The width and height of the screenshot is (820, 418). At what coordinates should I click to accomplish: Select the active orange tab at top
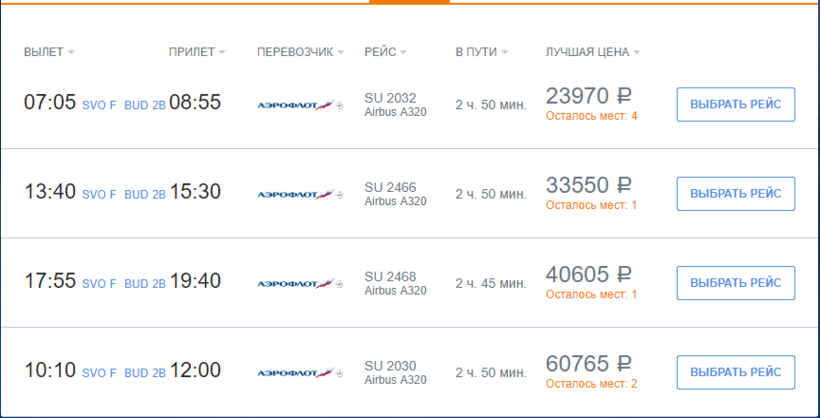(409, 2)
